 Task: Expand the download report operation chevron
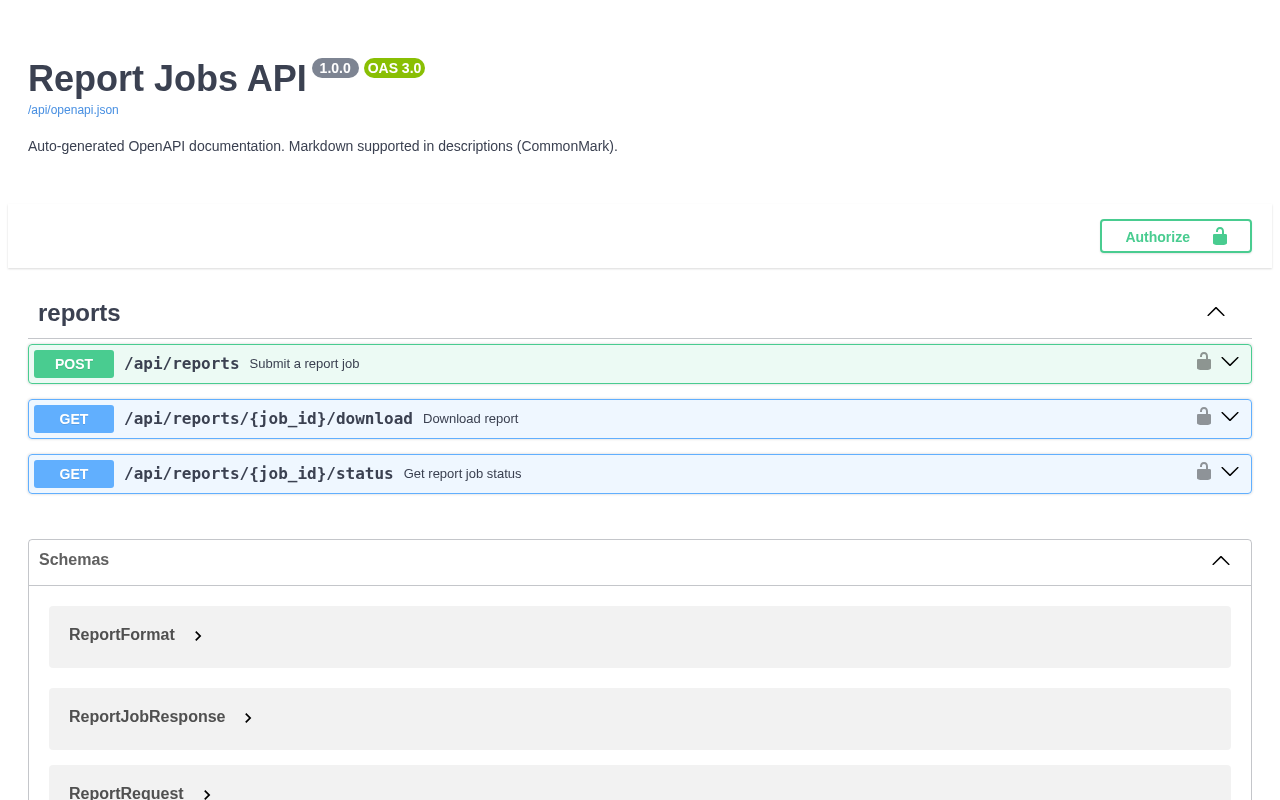[1230, 417]
